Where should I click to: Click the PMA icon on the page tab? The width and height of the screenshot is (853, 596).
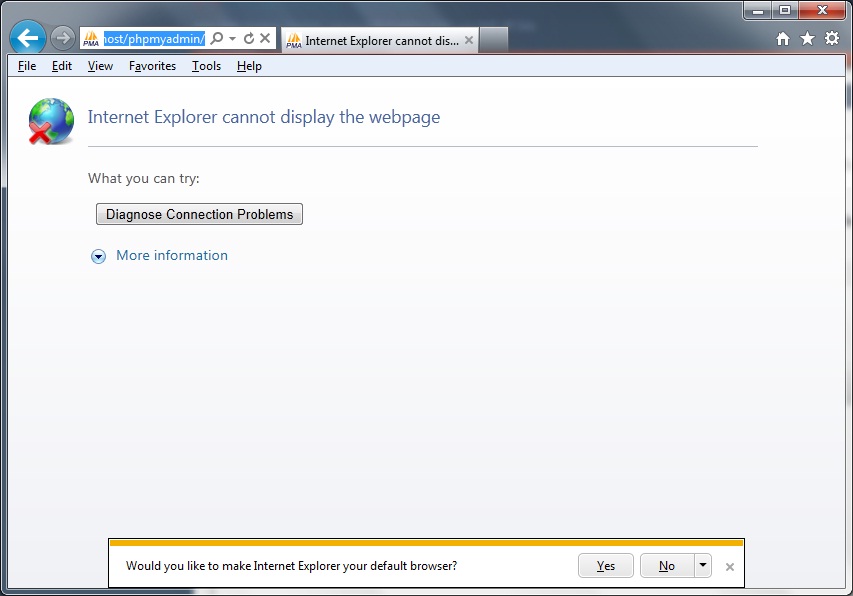294,41
